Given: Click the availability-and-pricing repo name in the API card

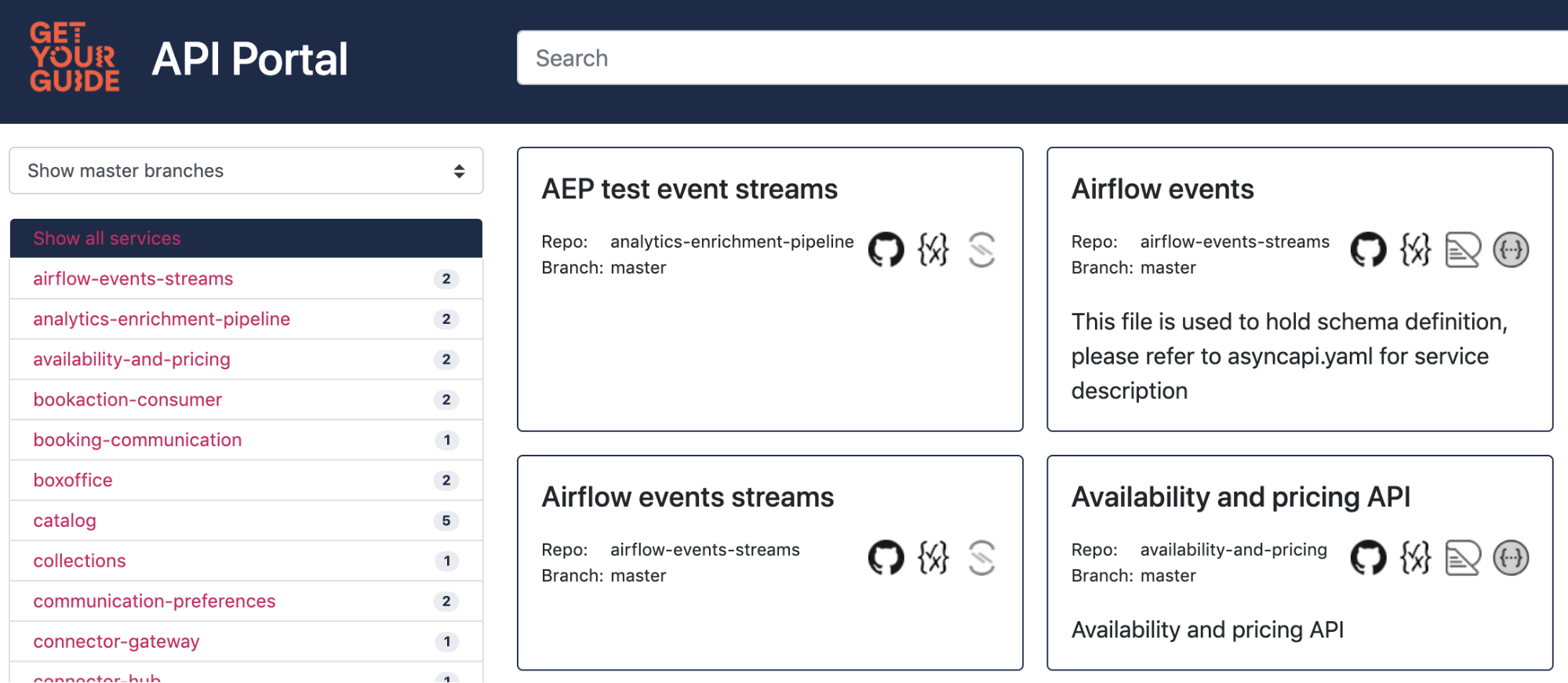Looking at the screenshot, I should click(1234, 550).
